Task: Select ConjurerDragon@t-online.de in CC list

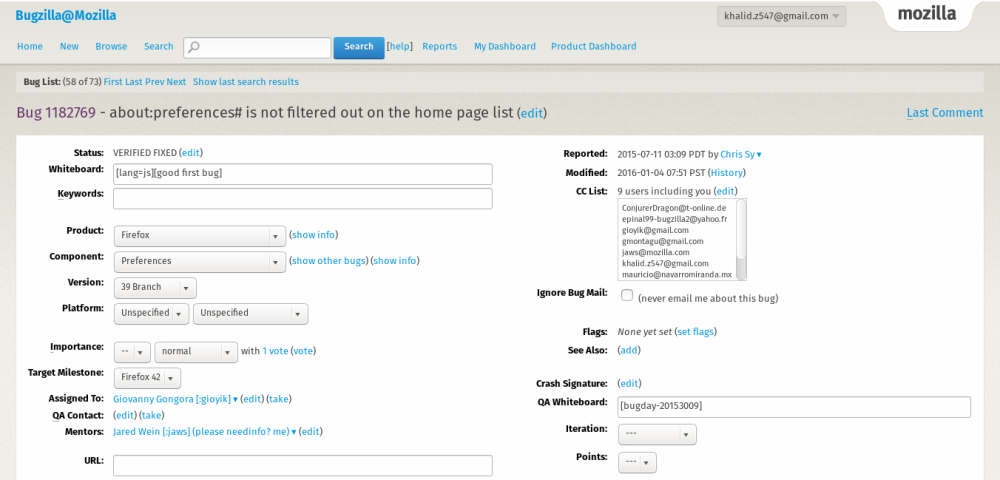Action: pyautogui.click(x=673, y=208)
